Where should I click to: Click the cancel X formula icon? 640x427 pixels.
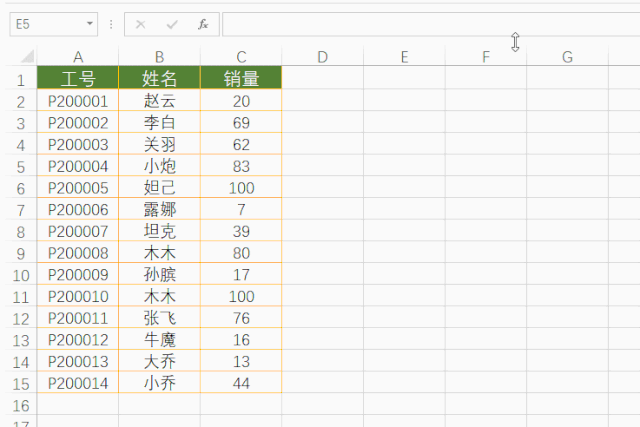coord(140,24)
